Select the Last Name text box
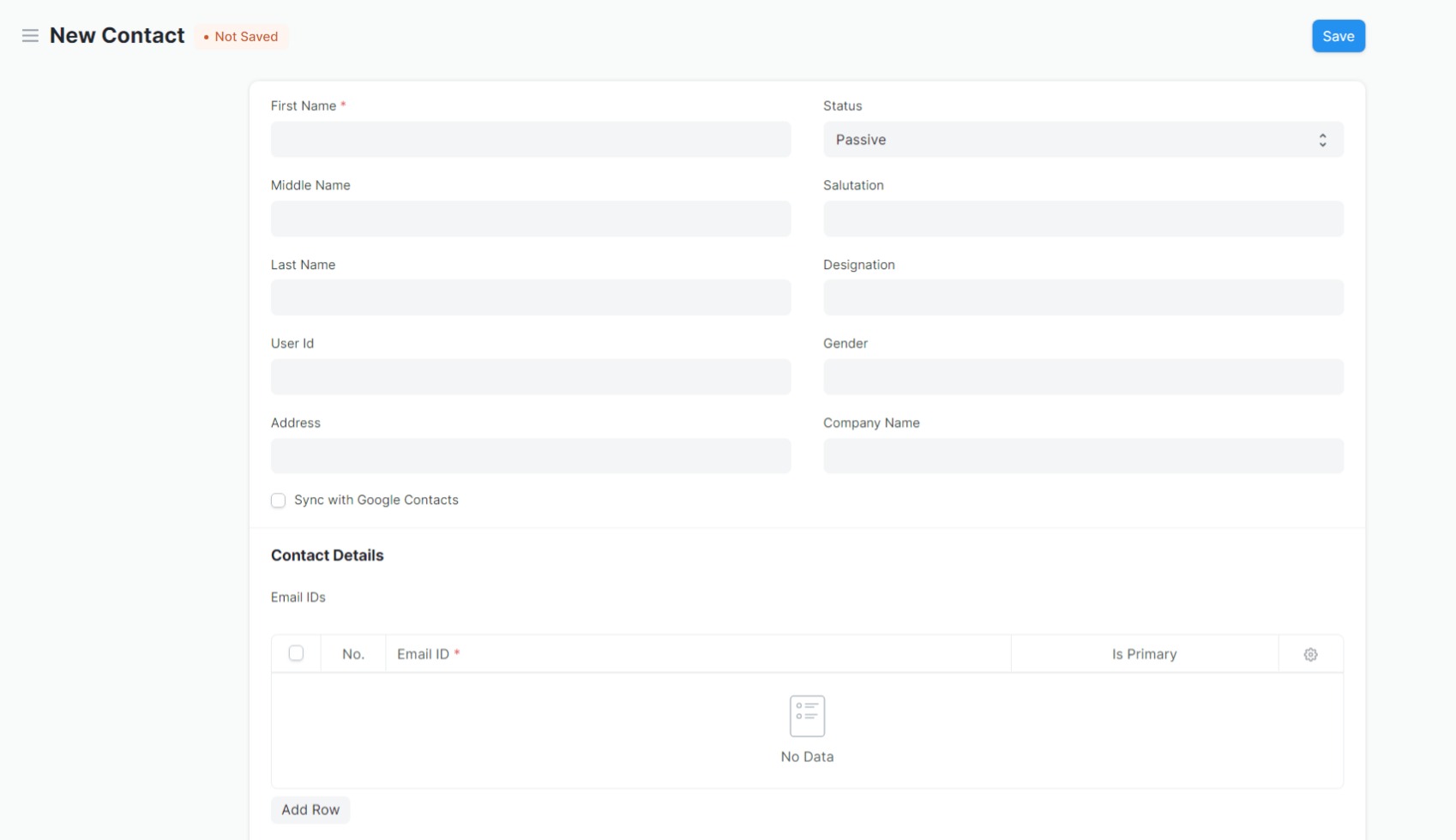The height and width of the screenshot is (840, 1456). coord(530,298)
